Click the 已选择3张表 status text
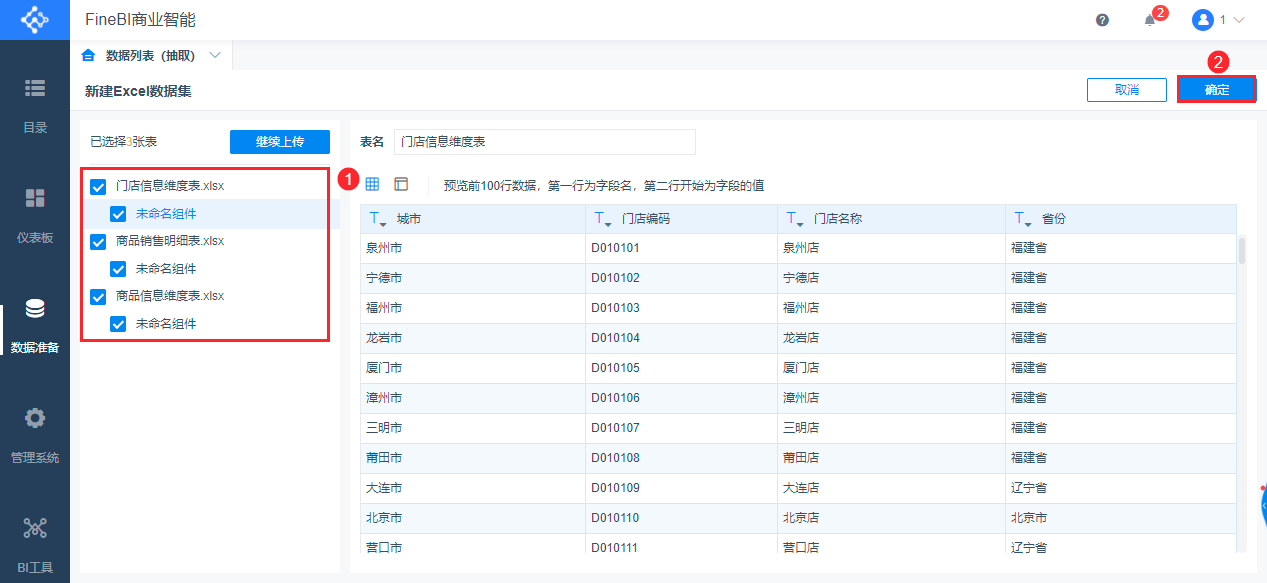 click(123, 142)
